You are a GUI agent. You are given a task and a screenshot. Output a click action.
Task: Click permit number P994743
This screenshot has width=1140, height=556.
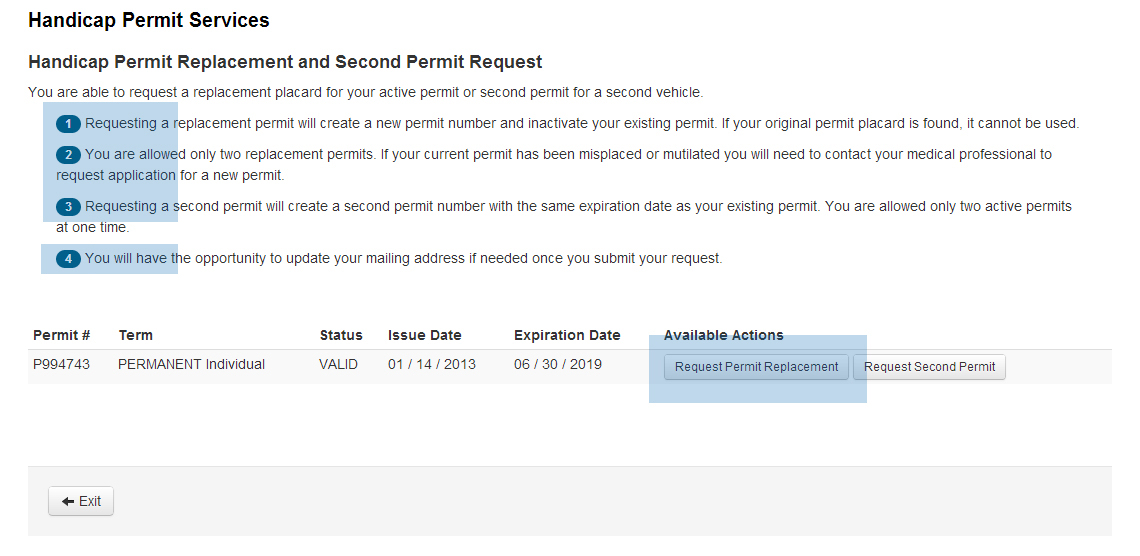[62, 365]
